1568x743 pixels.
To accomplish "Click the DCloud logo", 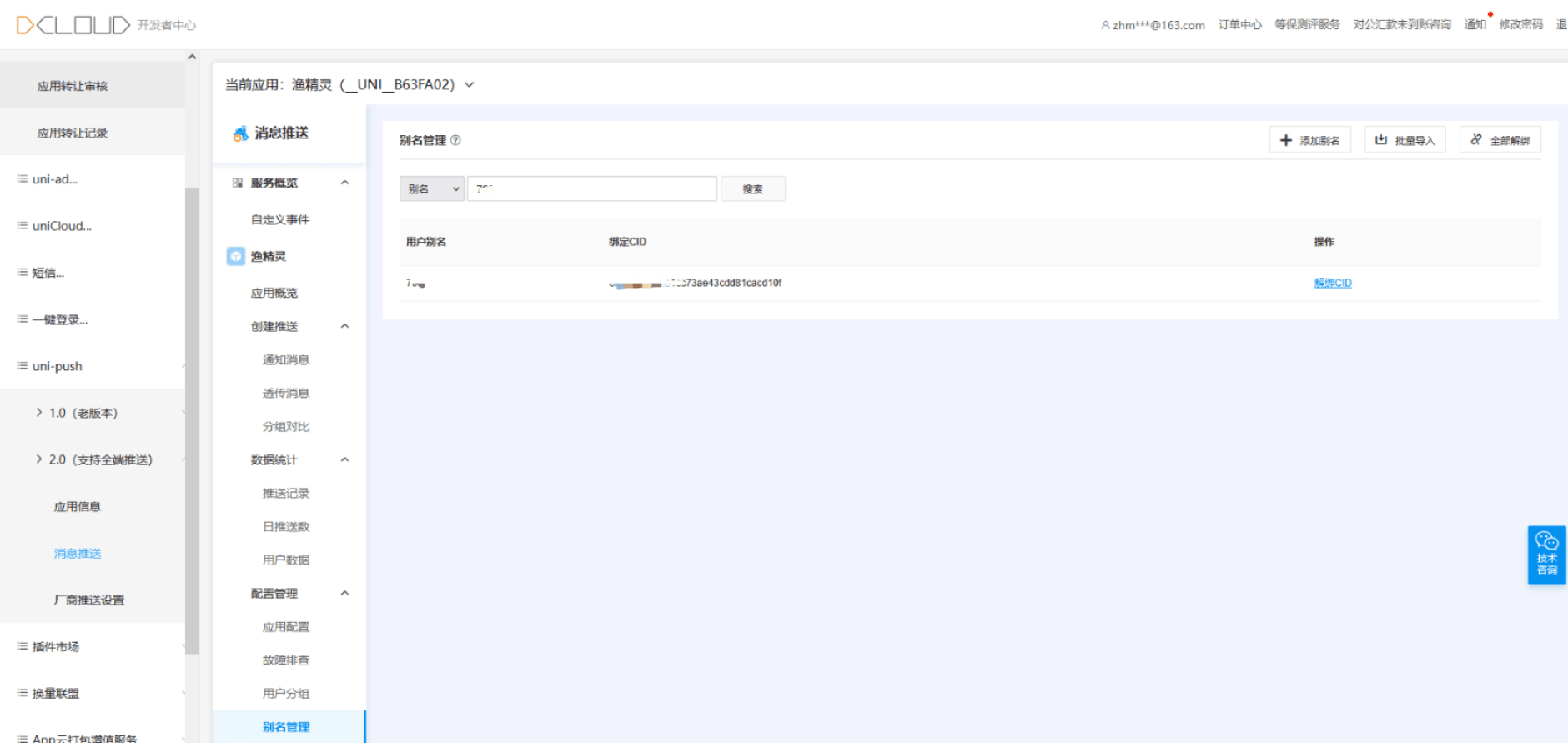I will tap(73, 25).
